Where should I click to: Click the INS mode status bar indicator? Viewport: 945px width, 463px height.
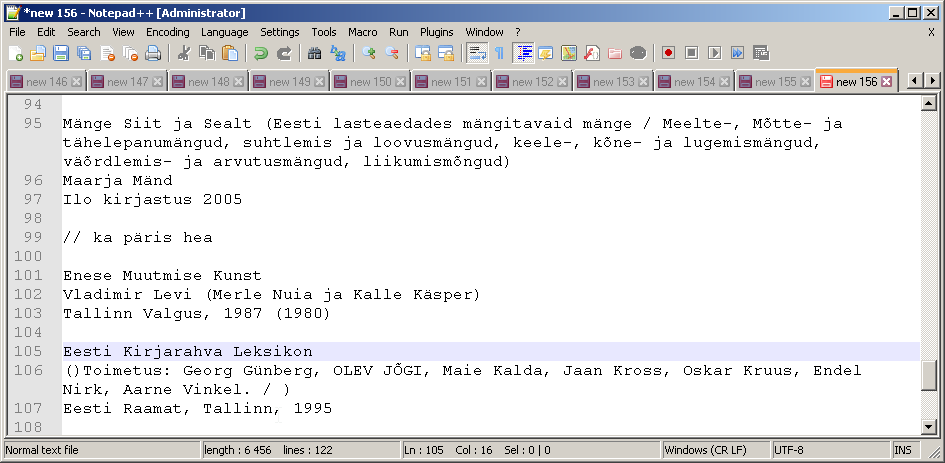(x=906, y=450)
